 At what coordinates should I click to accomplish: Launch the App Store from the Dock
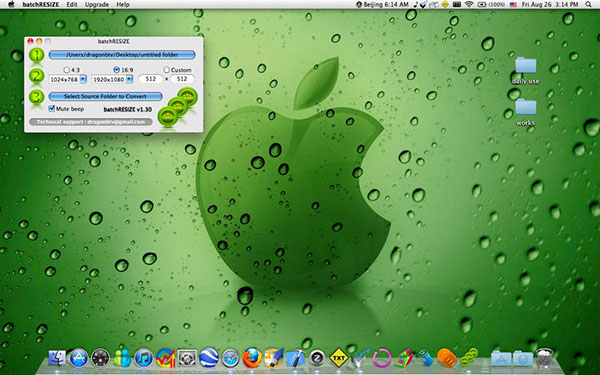[x=79, y=358]
